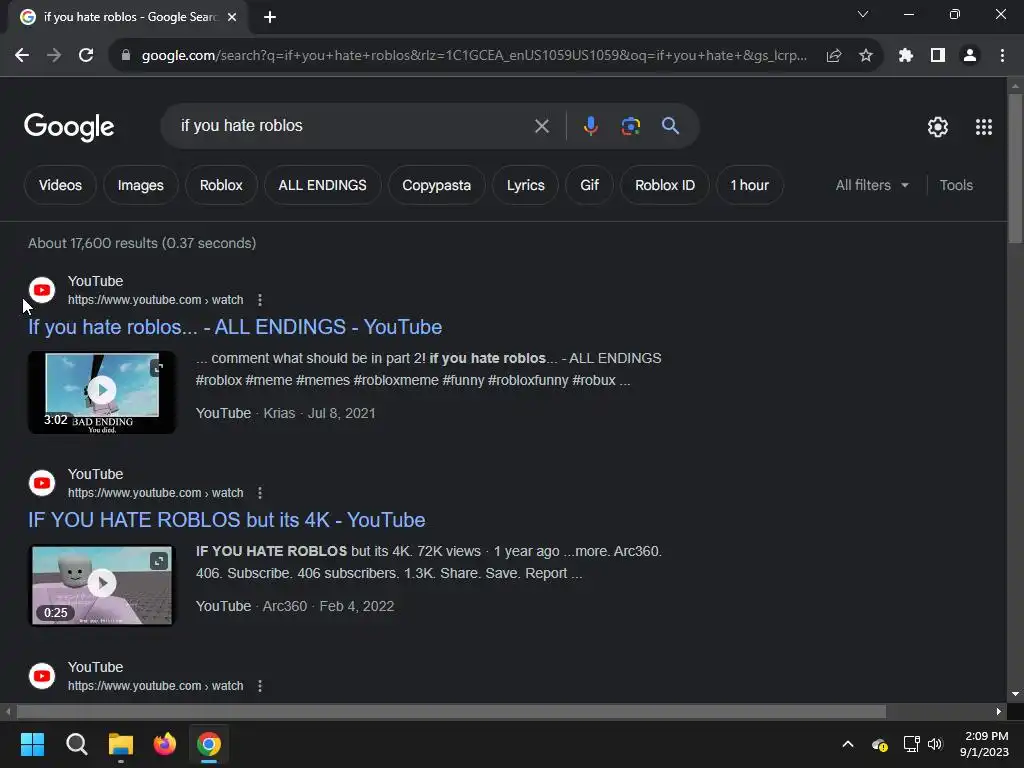The height and width of the screenshot is (768, 1024).
Task: Expand the All filters dropdown
Action: [x=872, y=185]
